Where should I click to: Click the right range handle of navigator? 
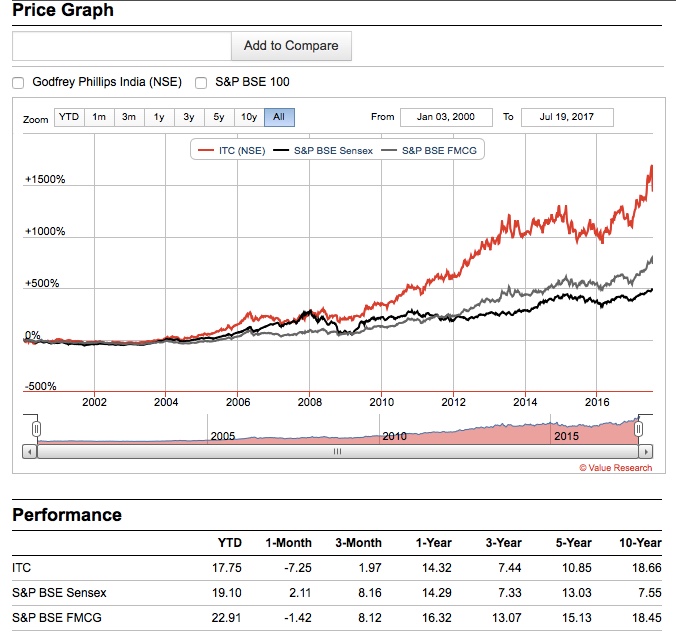tap(639, 429)
